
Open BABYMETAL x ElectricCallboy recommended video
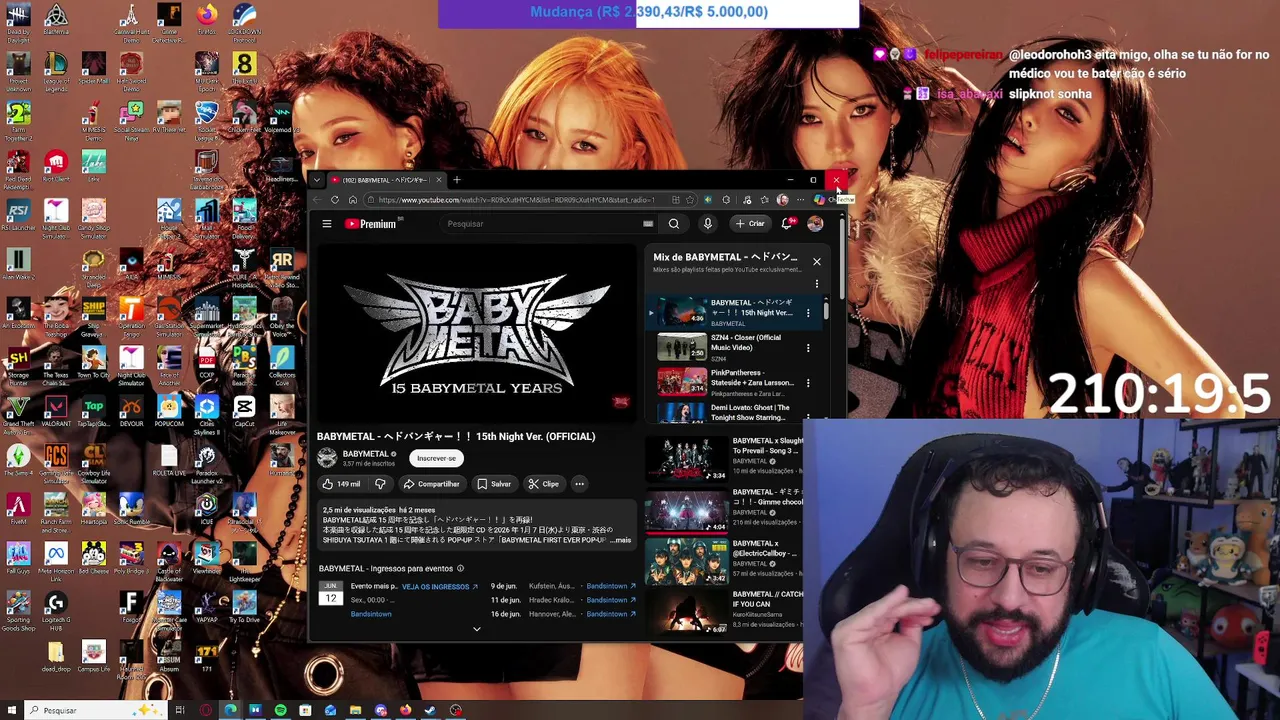click(x=724, y=561)
